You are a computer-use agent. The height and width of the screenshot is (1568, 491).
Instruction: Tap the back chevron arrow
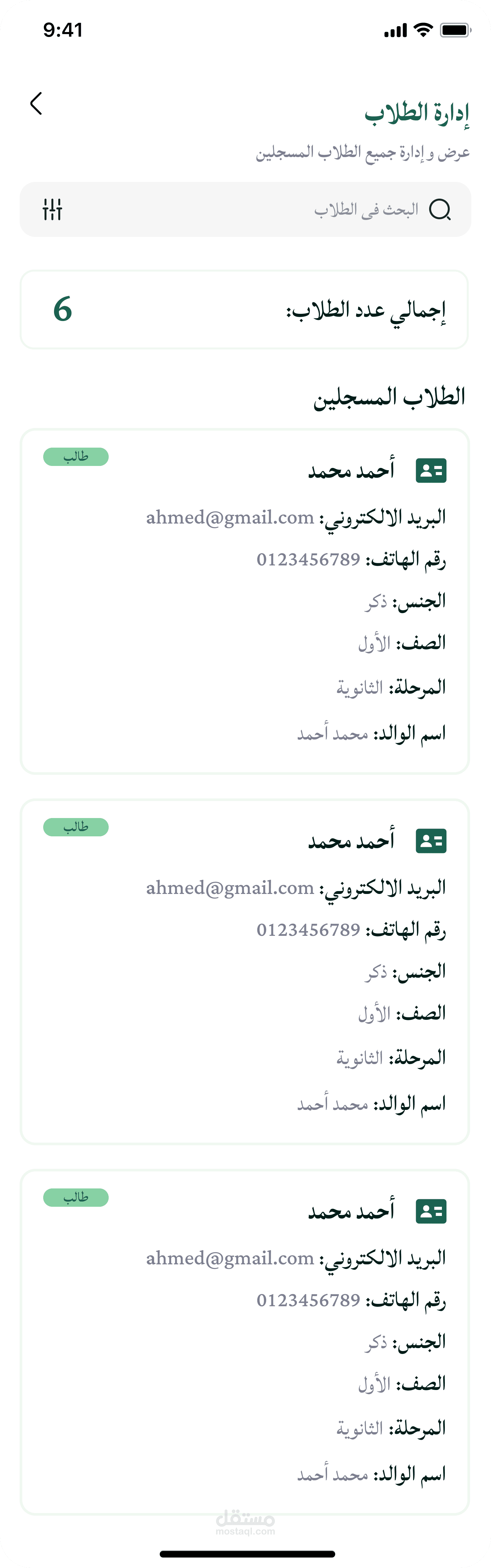point(36,103)
